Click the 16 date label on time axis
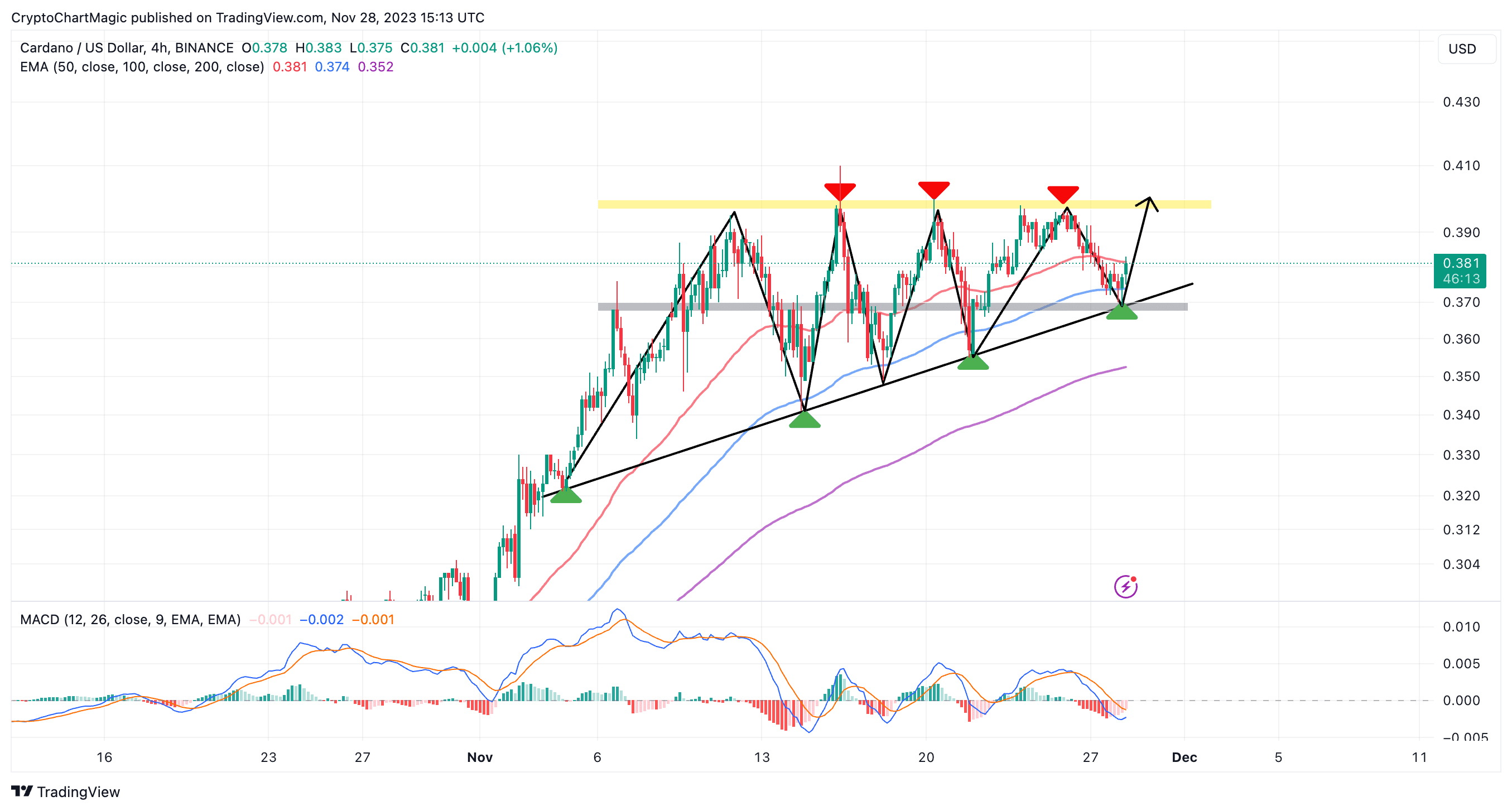This screenshot has height=811, width=1512. coord(104,757)
